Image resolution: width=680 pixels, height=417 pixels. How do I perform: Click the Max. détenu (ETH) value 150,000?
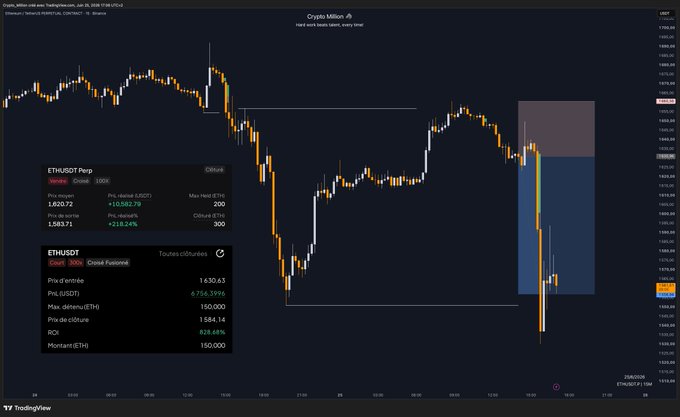click(x=212, y=306)
